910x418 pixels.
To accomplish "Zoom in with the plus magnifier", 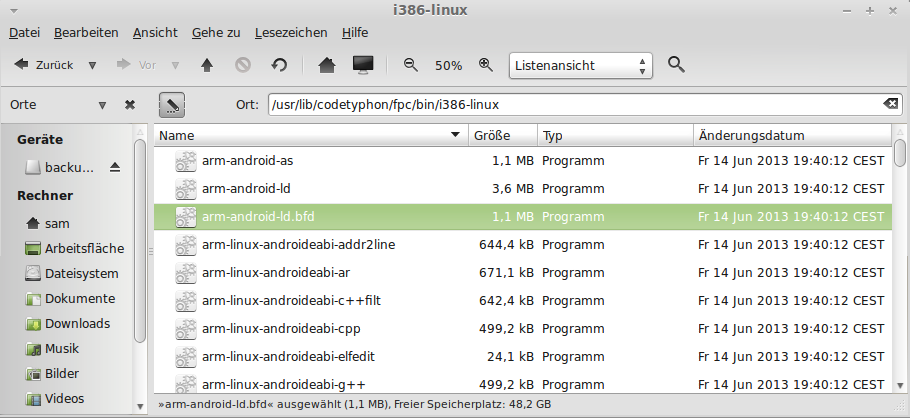I will coord(486,65).
